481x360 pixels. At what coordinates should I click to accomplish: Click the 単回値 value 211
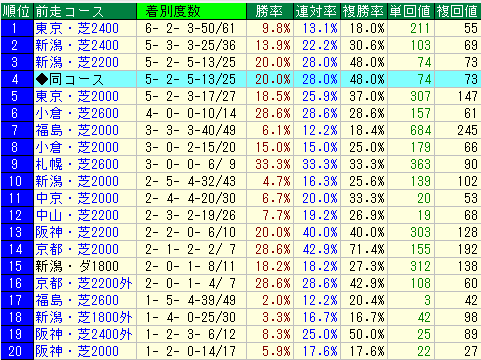(421, 28)
